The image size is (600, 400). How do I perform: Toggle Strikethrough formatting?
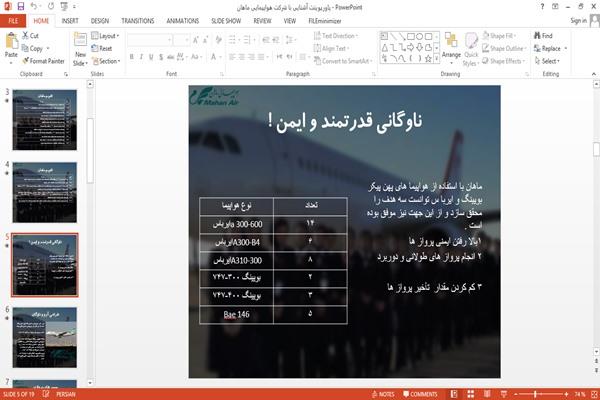170,57
